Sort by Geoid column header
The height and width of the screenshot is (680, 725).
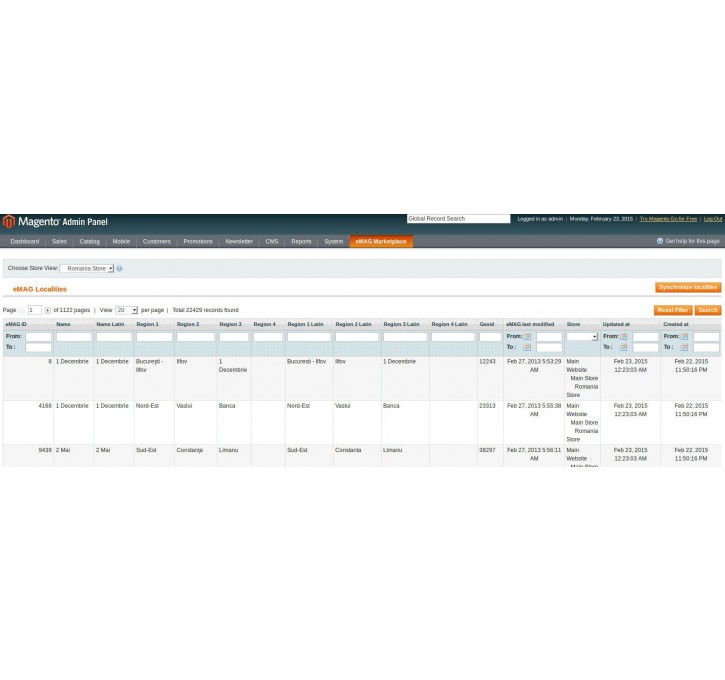[487, 325]
